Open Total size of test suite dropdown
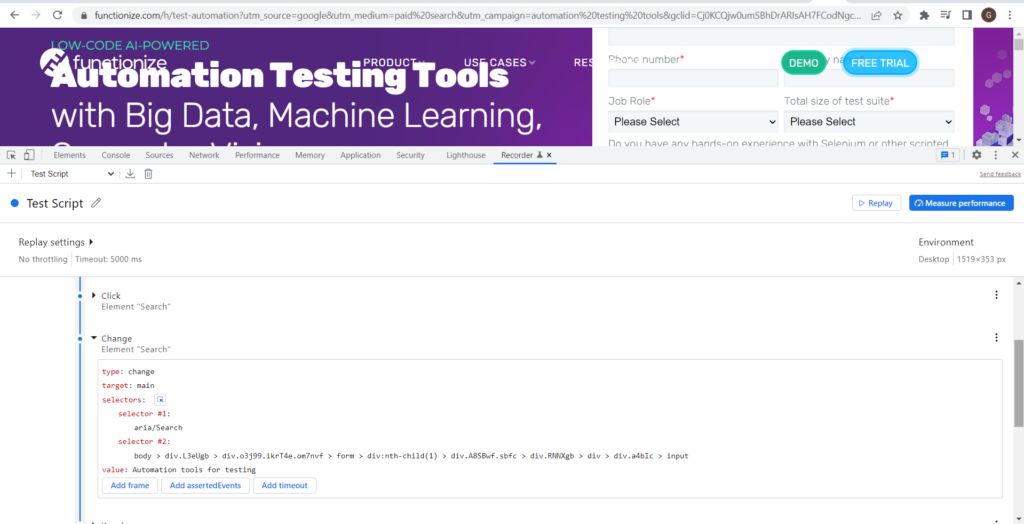Viewport: 1024px width, 524px height. click(x=869, y=122)
